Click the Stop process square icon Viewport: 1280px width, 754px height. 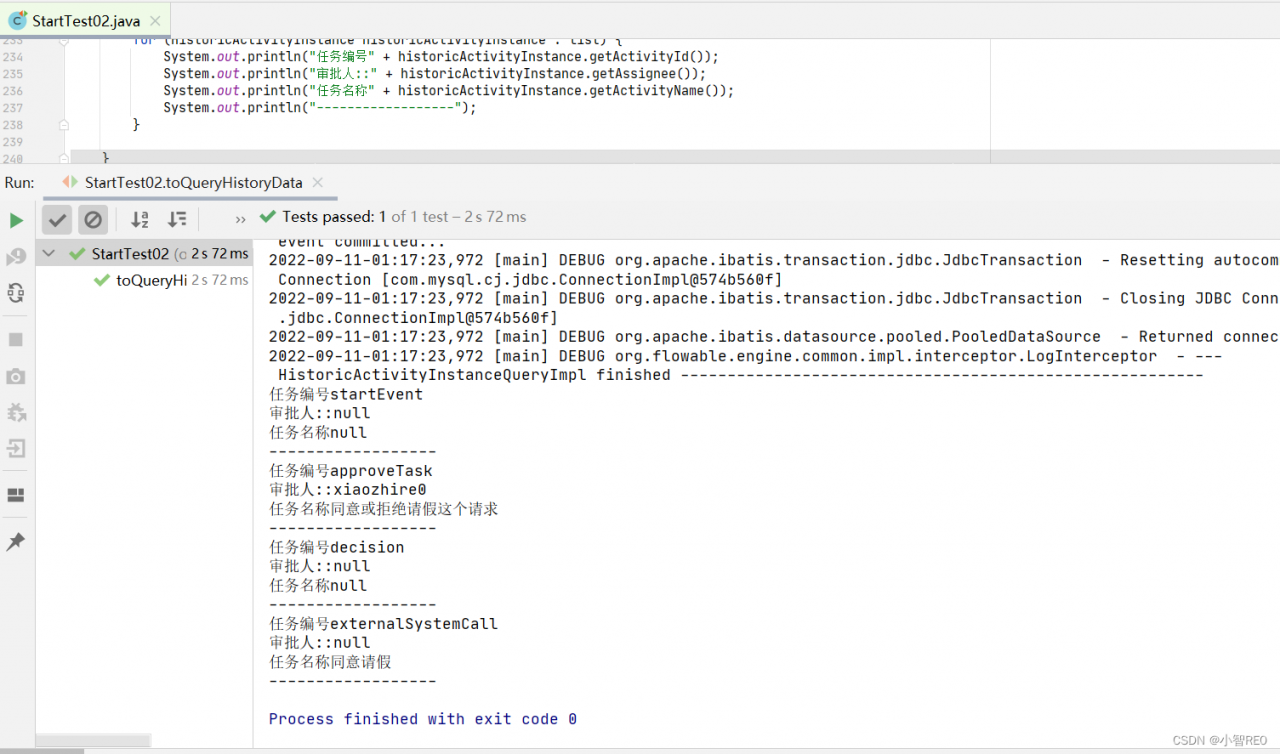click(x=16, y=340)
